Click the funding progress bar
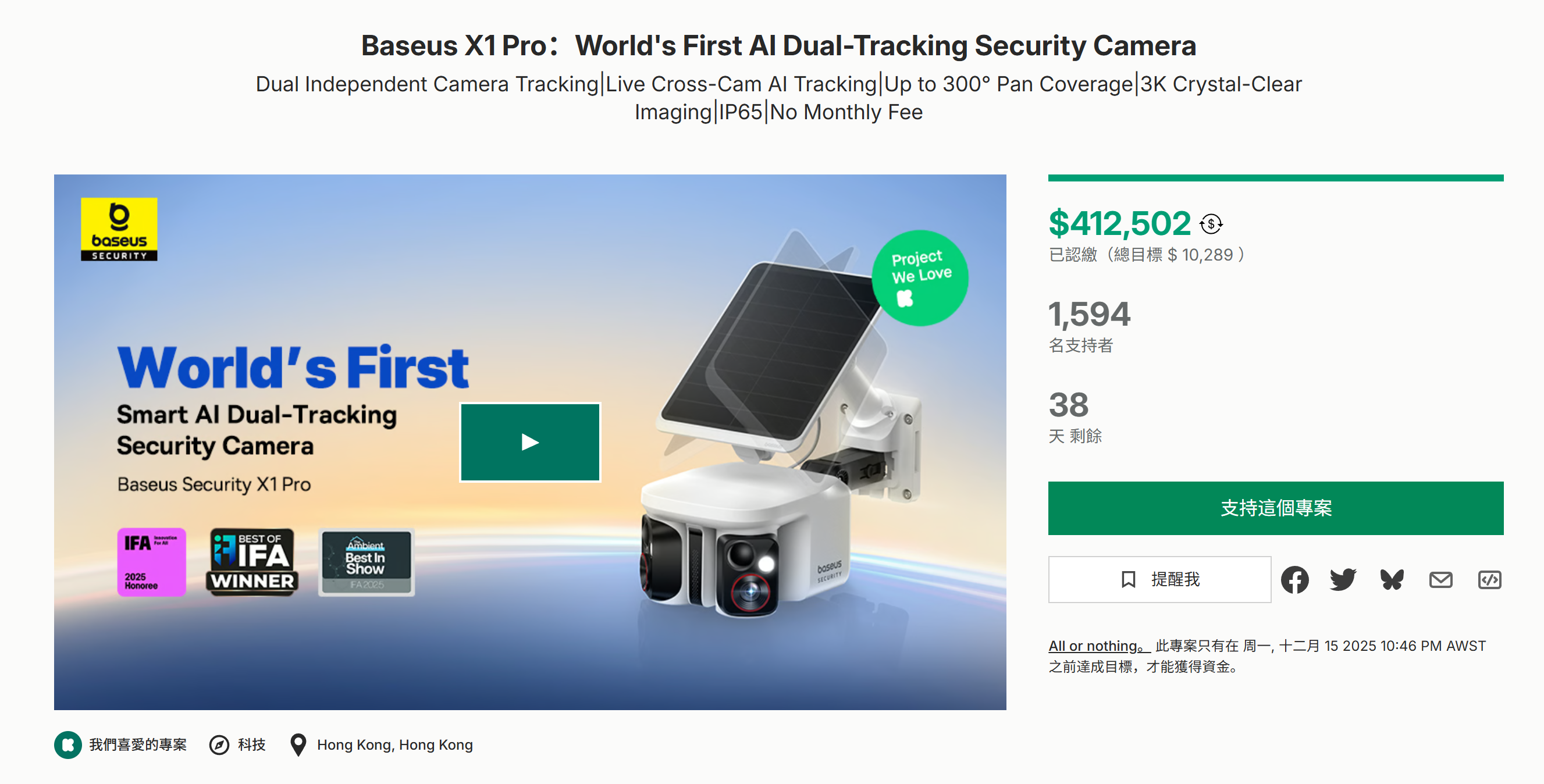This screenshot has height=784, width=1544. [x=1275, y=178]
